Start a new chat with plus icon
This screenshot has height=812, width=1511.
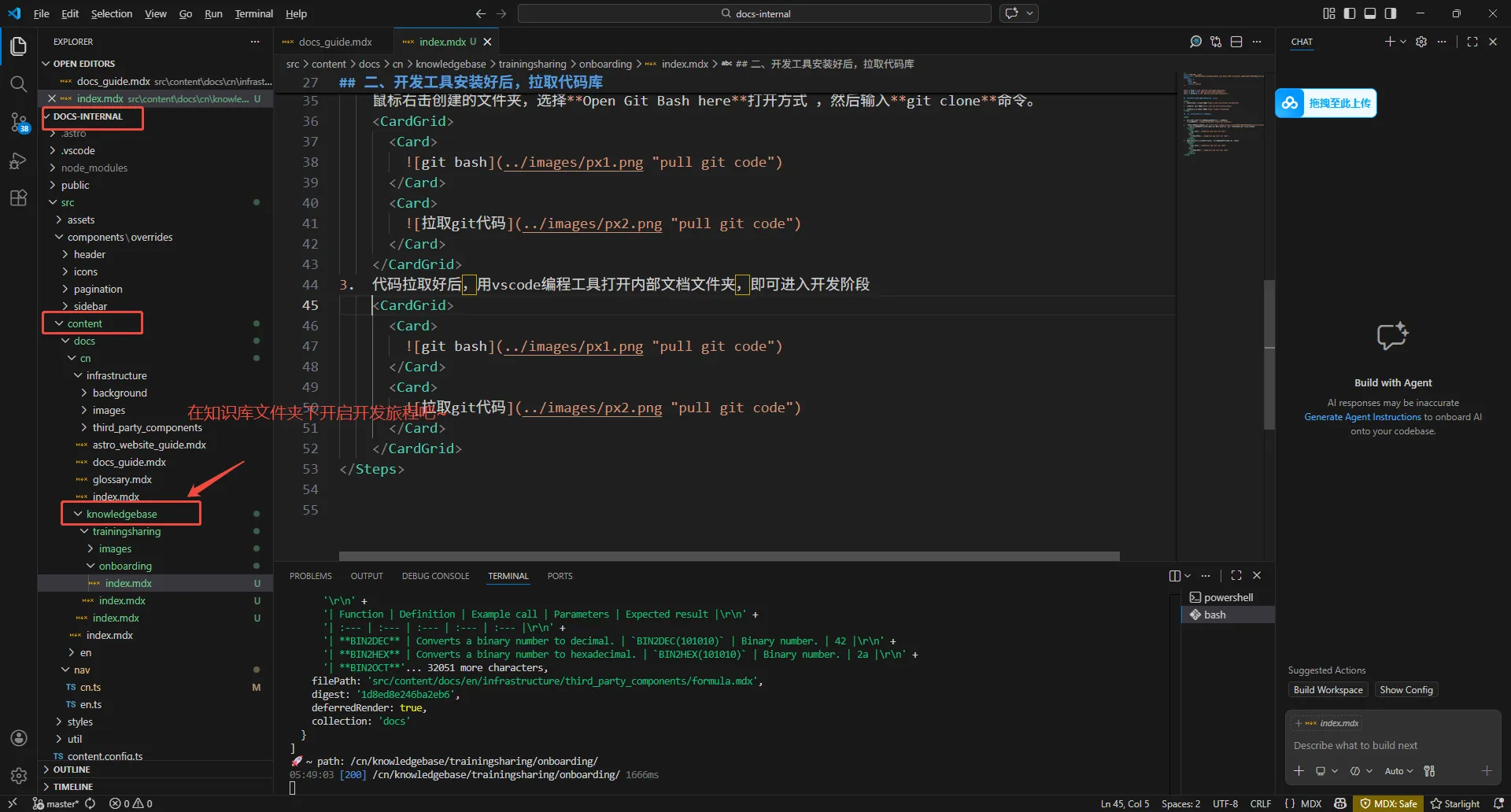pyautogui.click(x=1390, y=42)
